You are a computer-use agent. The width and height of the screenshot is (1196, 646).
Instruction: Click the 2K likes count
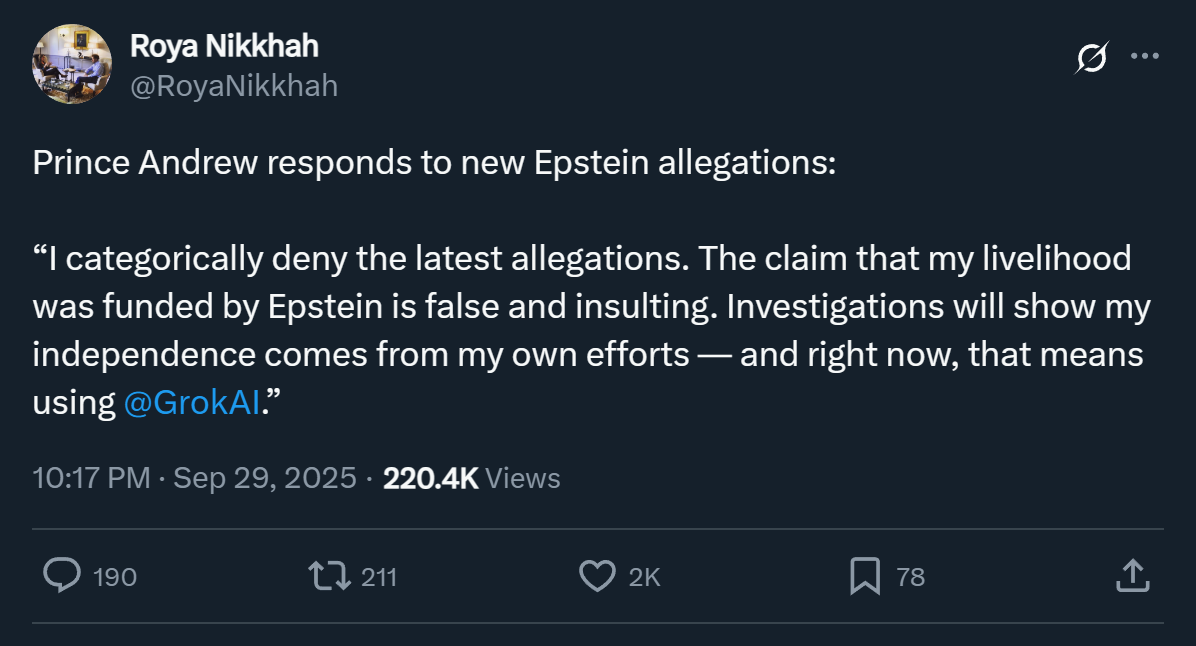point(645,577)
